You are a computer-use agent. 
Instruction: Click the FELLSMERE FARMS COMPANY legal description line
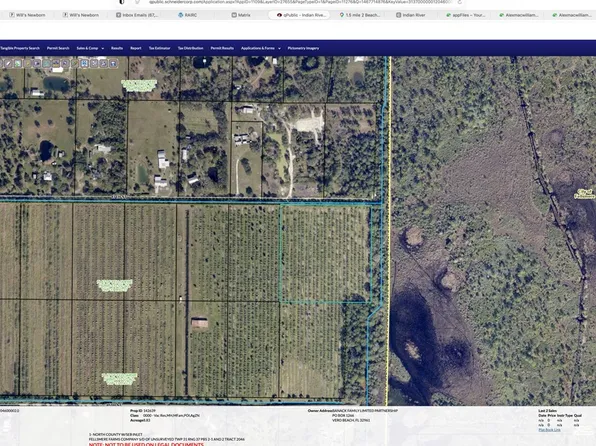[x=167, y=439]
